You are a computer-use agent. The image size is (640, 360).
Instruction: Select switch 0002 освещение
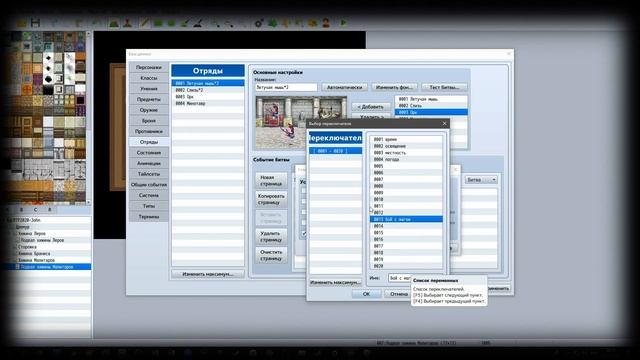click(406, 146)
